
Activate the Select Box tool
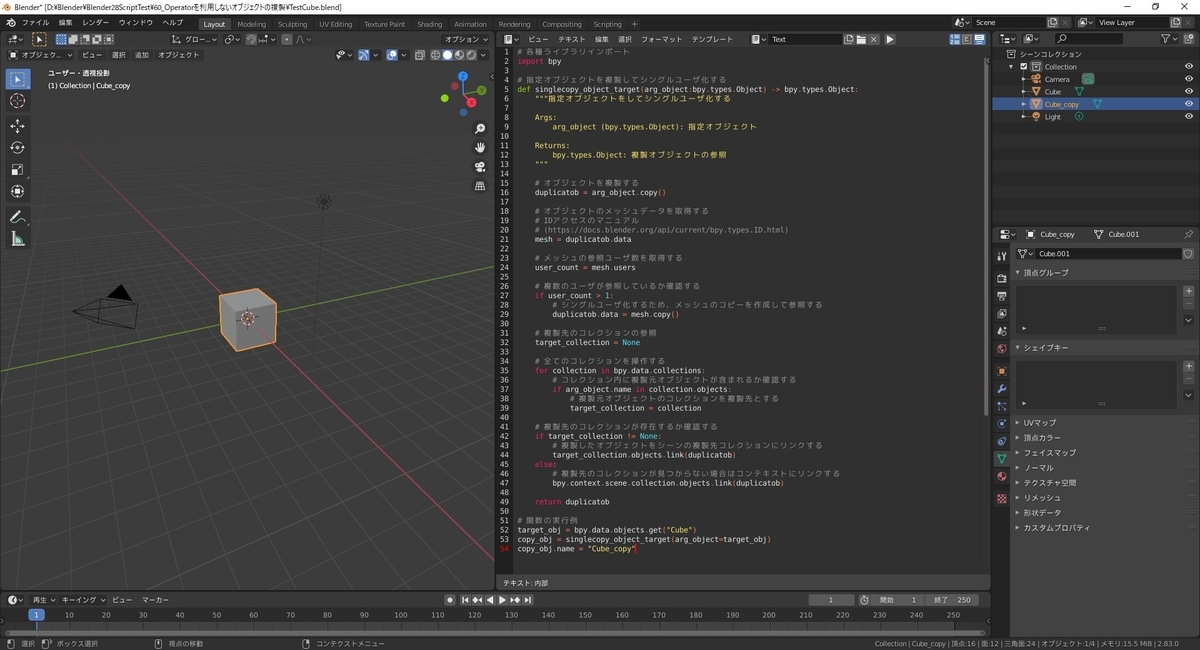[18, 79]
